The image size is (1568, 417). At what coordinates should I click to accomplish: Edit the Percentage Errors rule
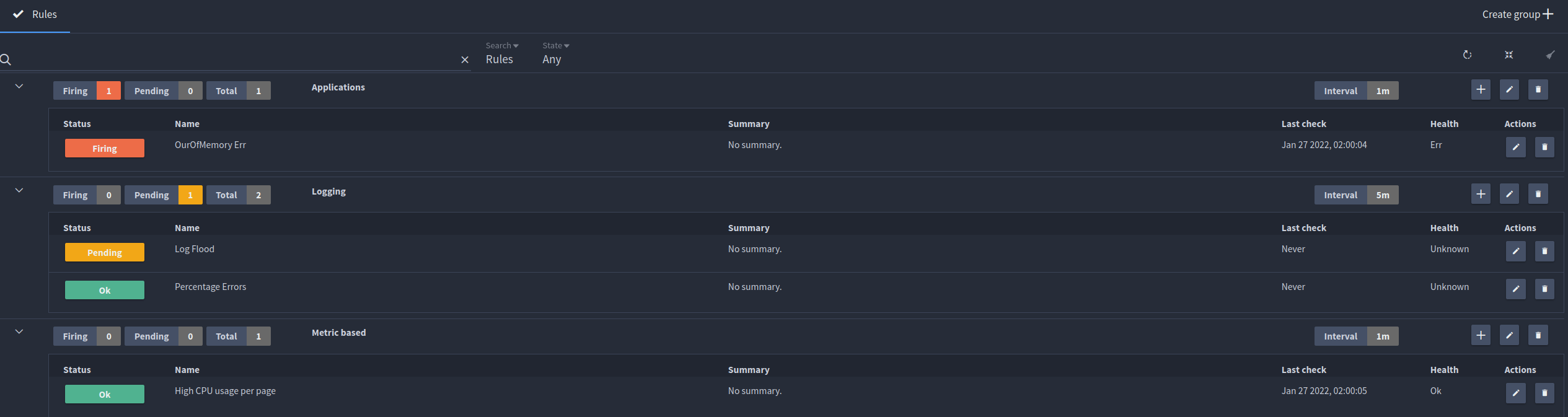tap(1515, 289)
